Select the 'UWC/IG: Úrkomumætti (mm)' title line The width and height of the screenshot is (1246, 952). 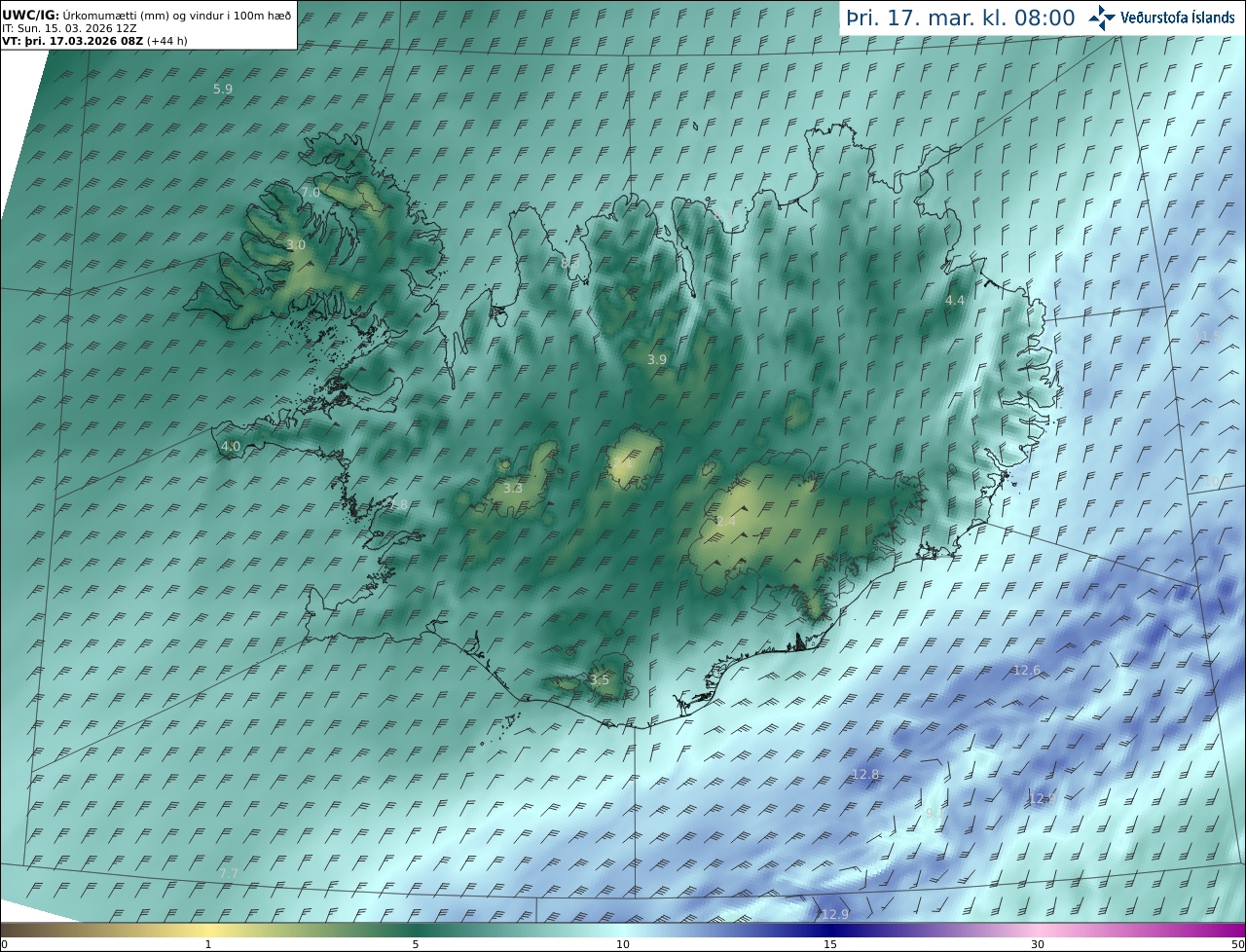coord(146,16)
